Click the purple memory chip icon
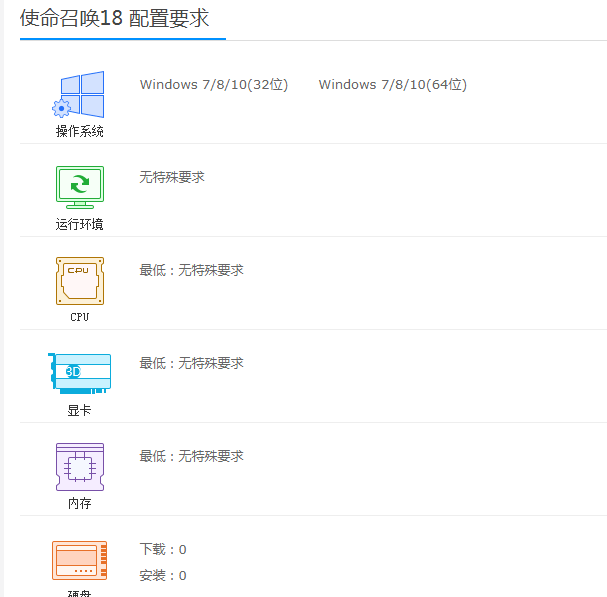The height and width of the screenshot is (597, 607). 80,467
